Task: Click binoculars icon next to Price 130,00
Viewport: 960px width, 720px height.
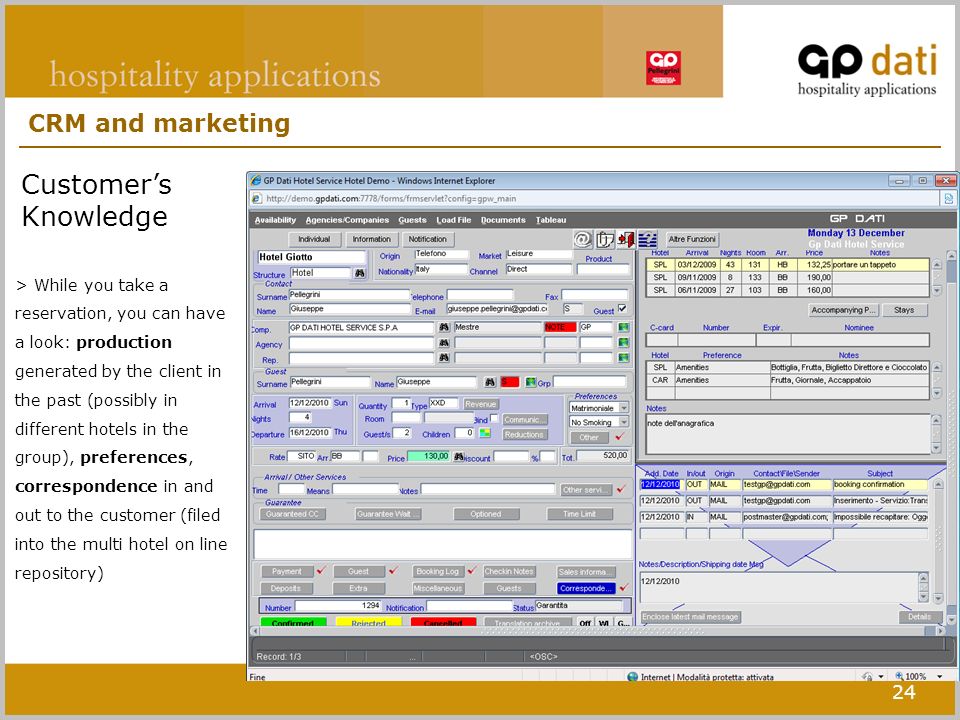Action: [x=458, y=457]
